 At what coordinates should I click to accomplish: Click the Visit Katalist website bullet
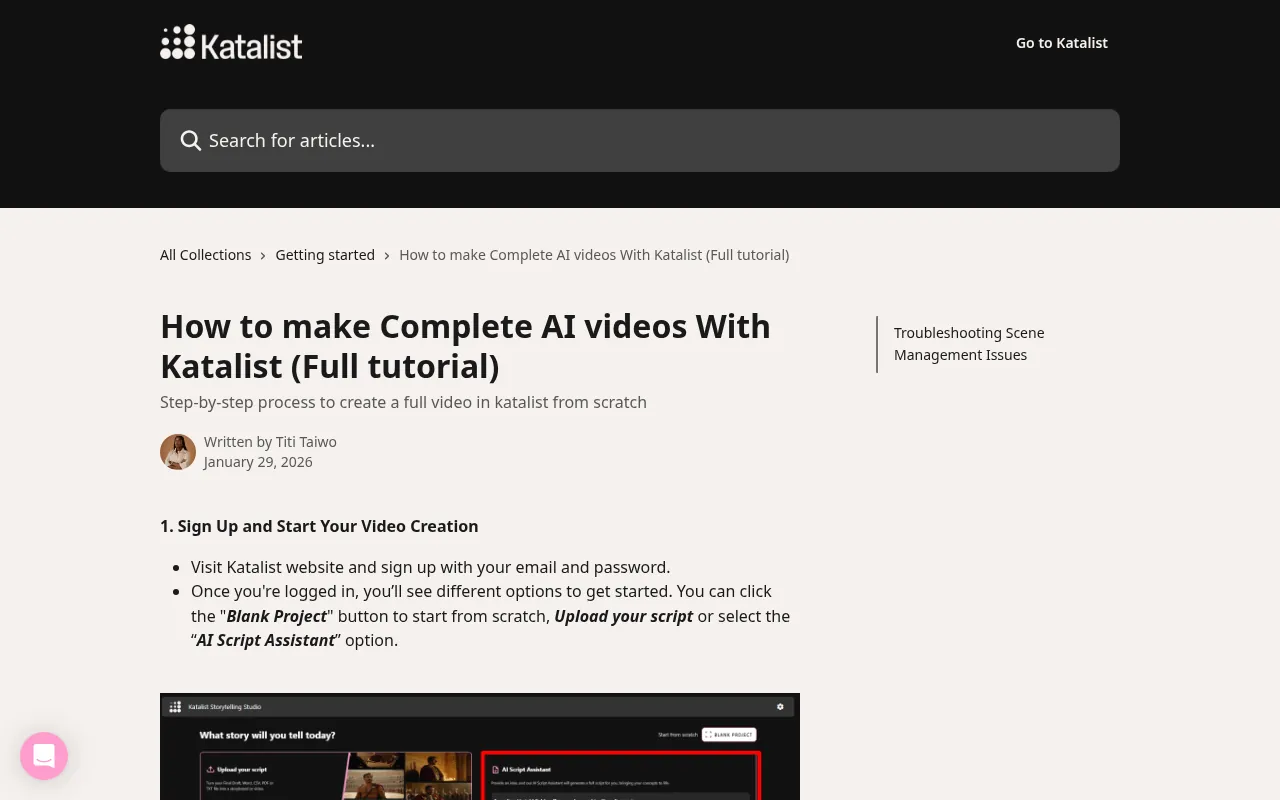point(430,567)
